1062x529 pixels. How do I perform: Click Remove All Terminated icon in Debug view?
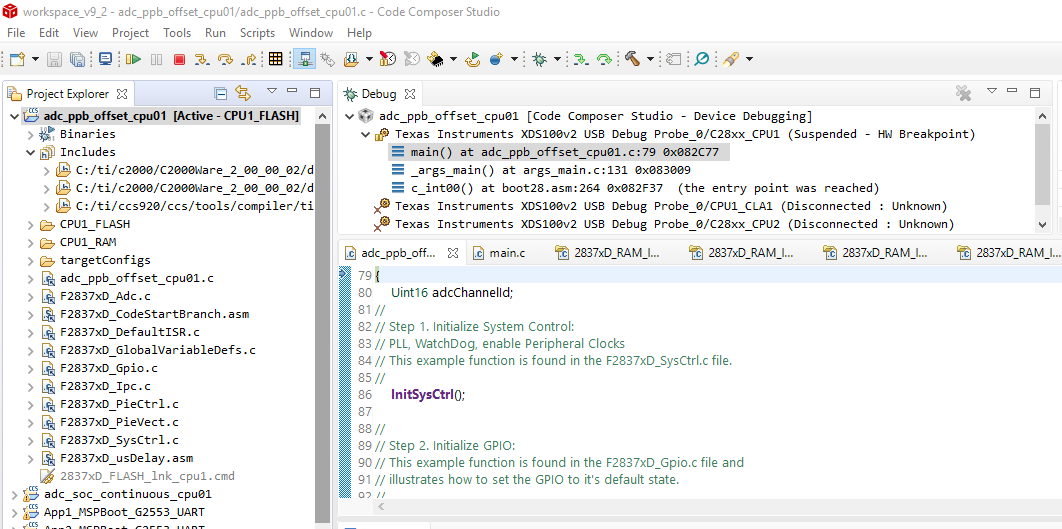(963, 93)
